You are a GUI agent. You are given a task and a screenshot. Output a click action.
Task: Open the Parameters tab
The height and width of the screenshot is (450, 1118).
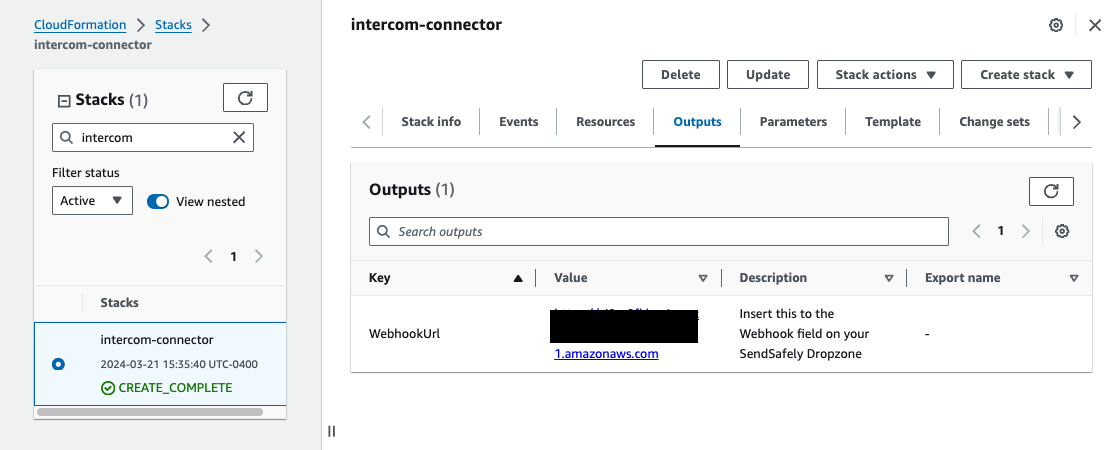click(x=793, y=122)
